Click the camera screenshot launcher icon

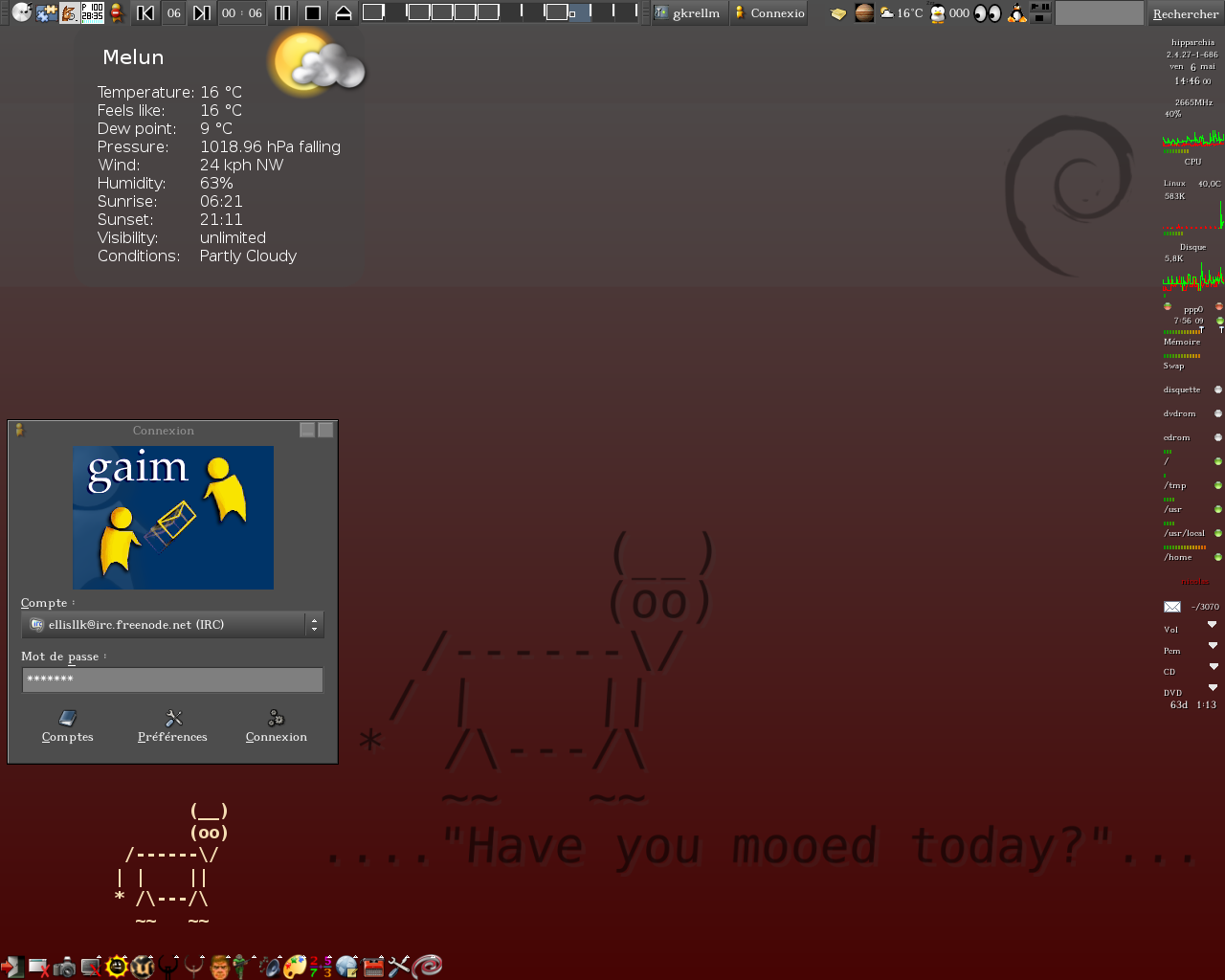click(x=64, y=967)
